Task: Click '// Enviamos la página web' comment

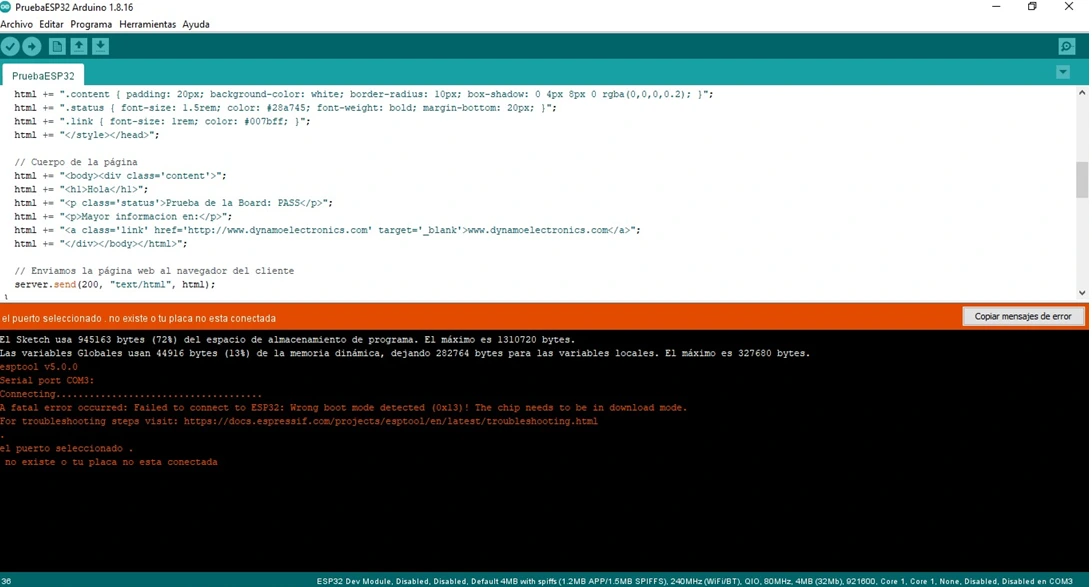Action: click(154, 271)
